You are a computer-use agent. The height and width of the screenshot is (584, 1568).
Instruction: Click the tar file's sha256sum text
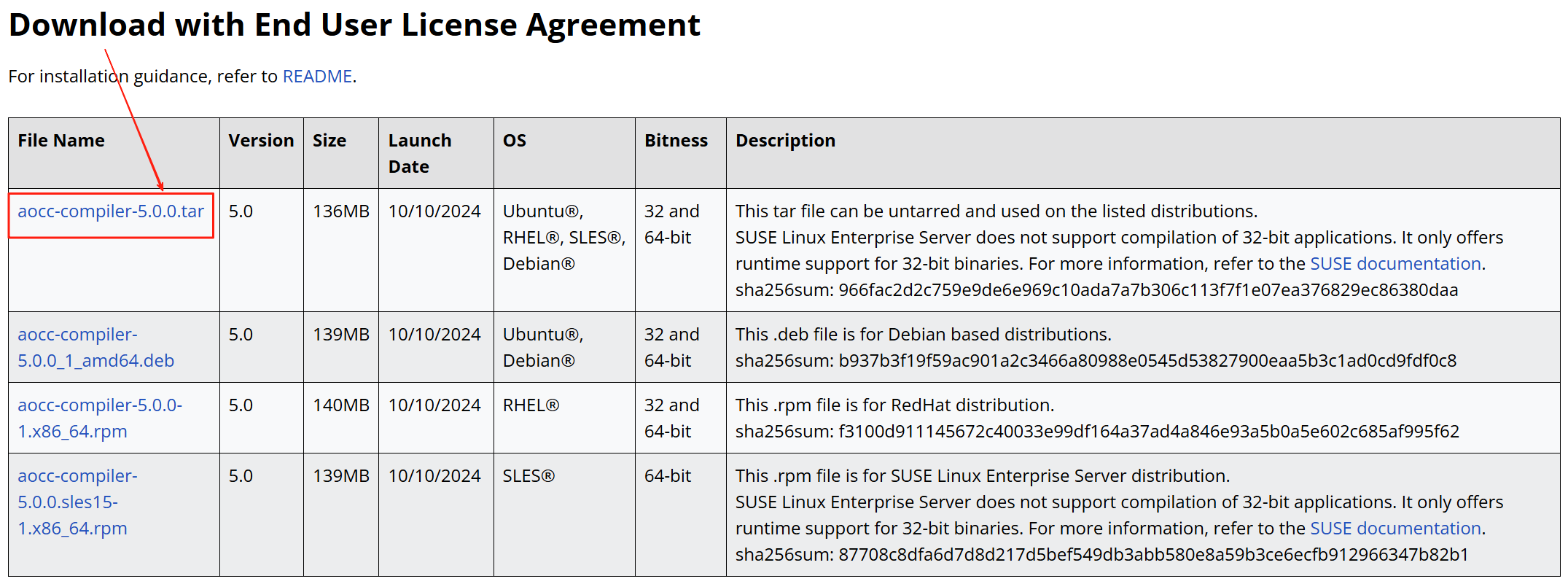[x=1096, y=290]
